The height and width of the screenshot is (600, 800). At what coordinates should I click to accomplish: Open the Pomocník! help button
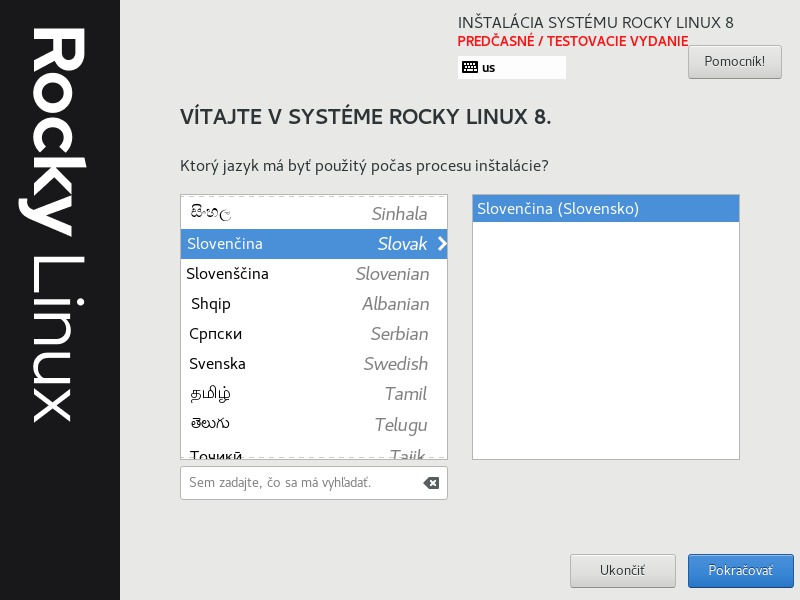click(734, 62)
